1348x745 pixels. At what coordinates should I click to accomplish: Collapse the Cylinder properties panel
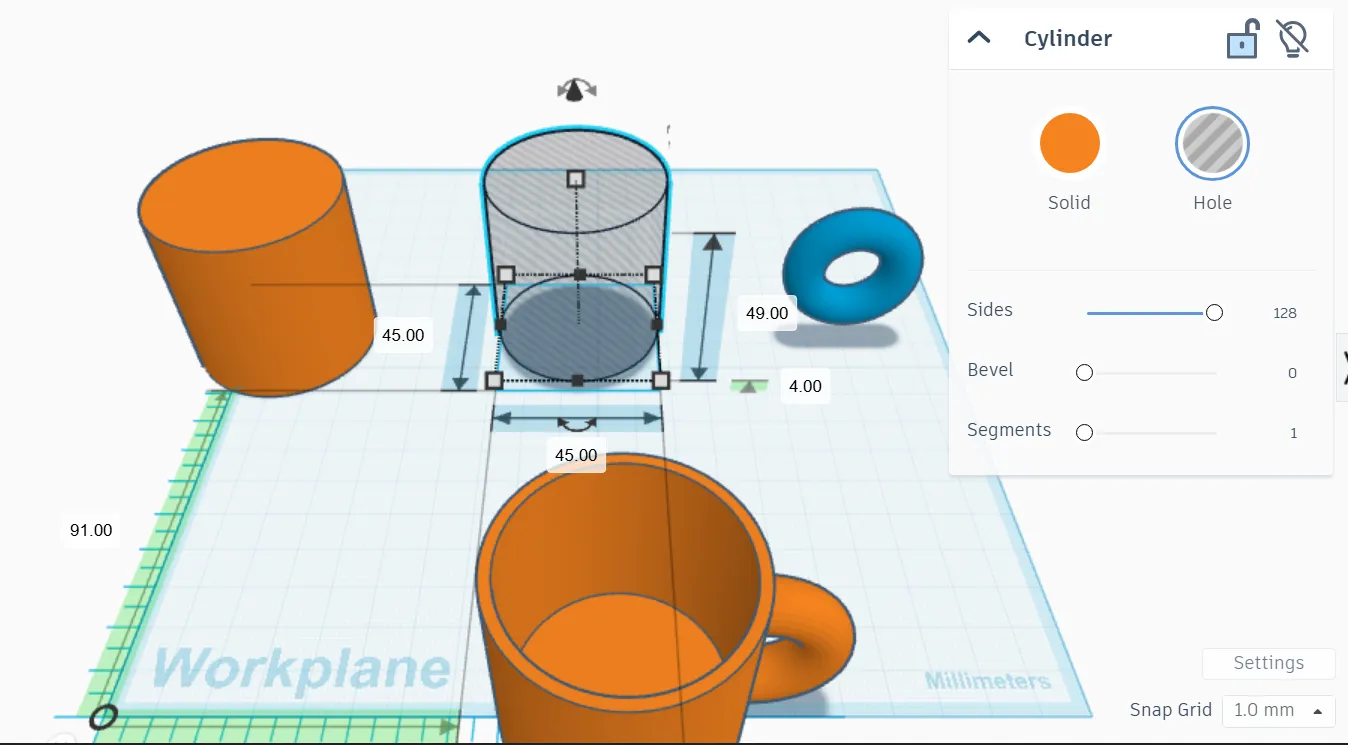[979, 39]
